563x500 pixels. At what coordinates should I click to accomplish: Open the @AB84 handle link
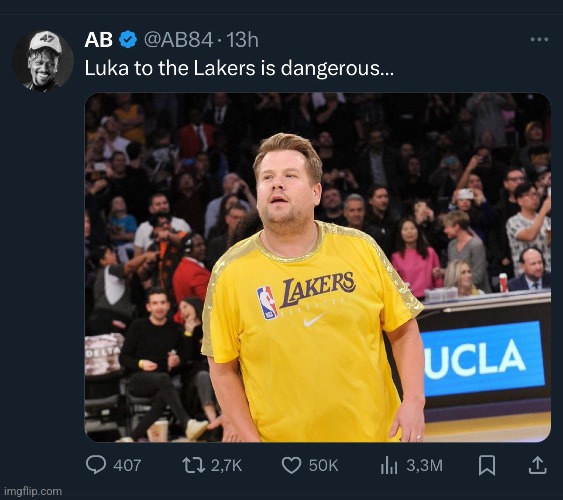178,39
